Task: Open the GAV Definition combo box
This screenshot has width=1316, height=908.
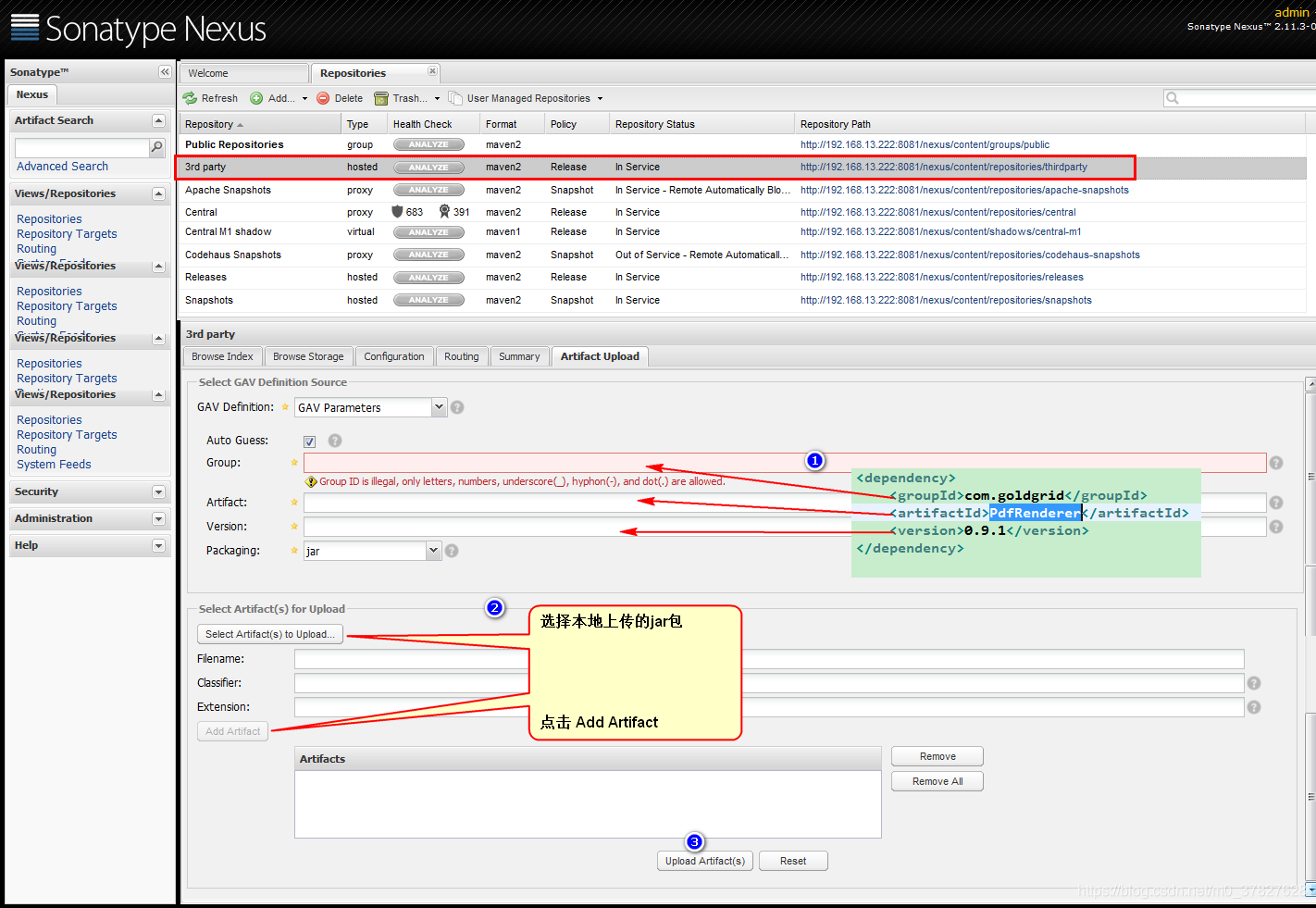Action: point(440,407)
